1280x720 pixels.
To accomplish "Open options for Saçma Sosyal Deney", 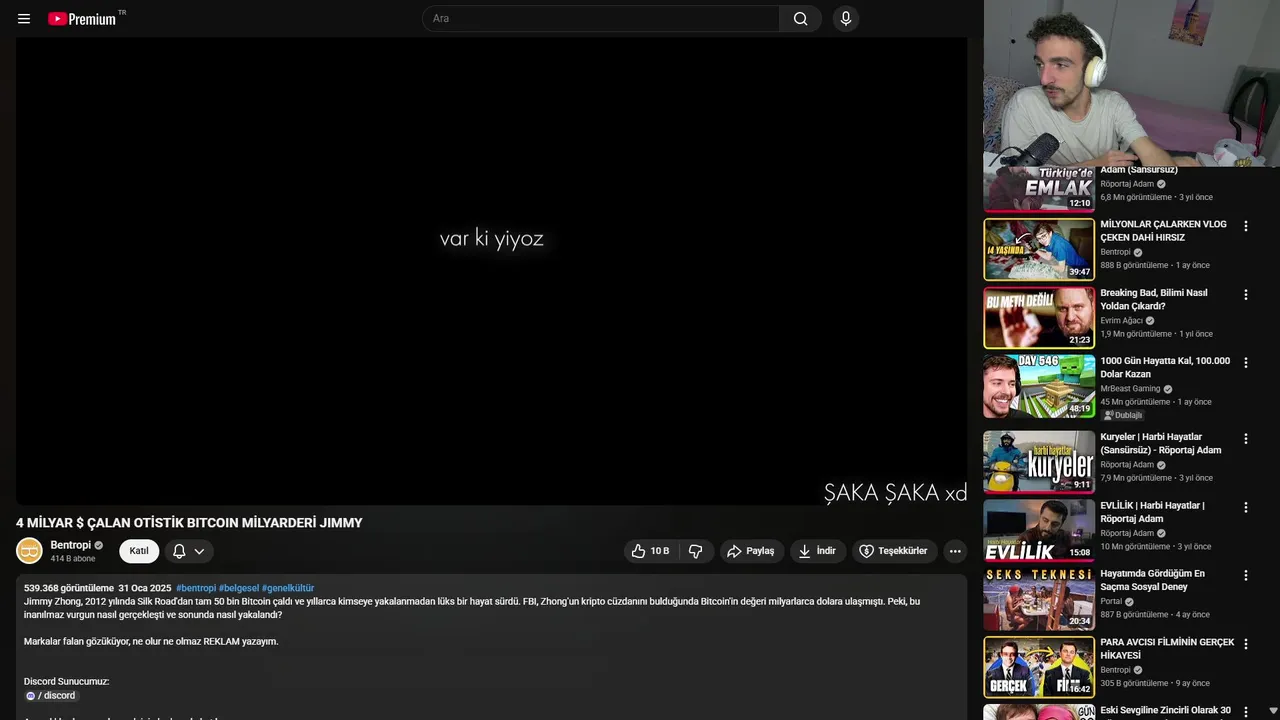I will coord(1246,576).
